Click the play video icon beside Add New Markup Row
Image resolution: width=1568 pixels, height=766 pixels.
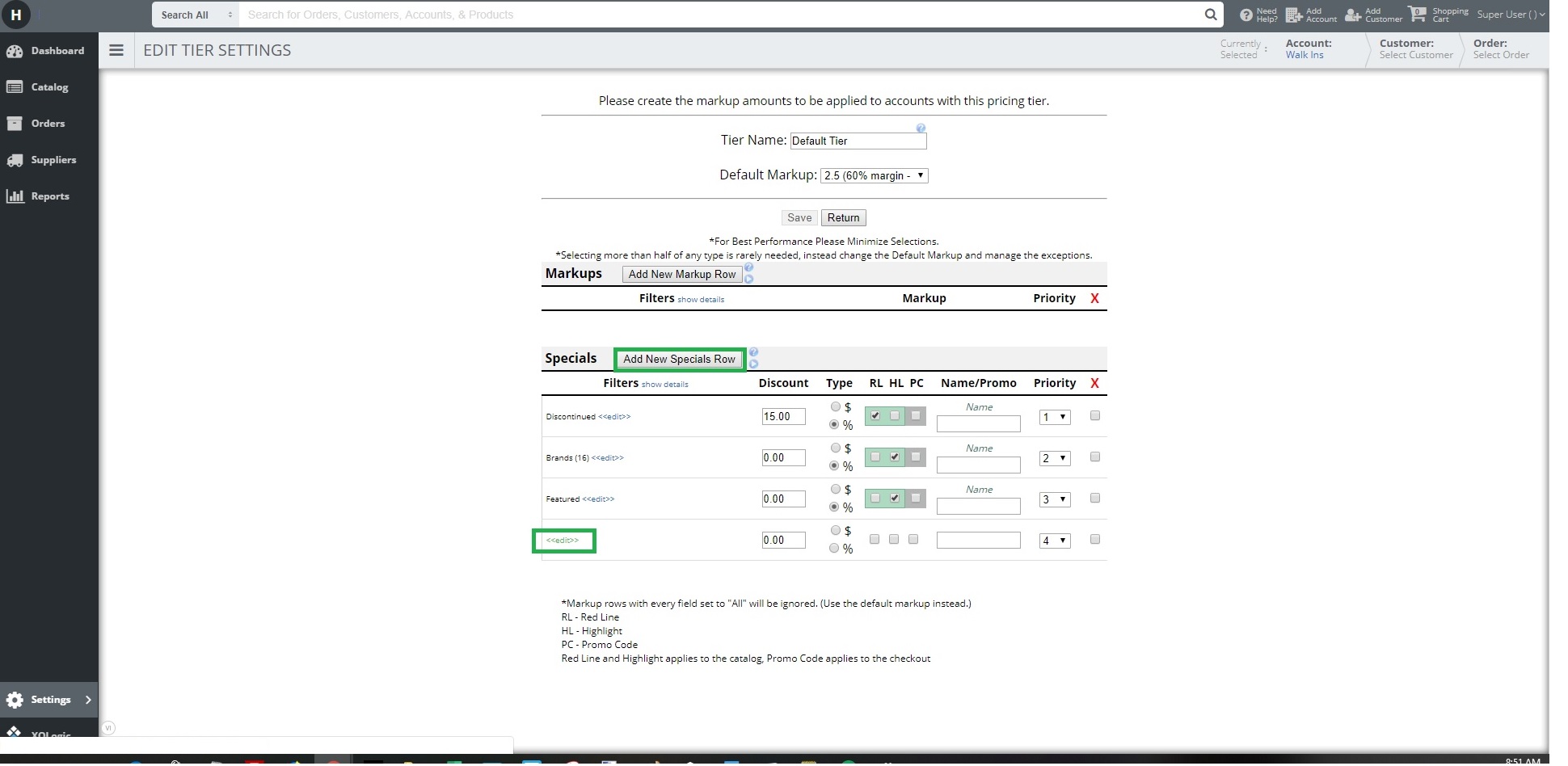pyautogui.click(x=748, y=279)
